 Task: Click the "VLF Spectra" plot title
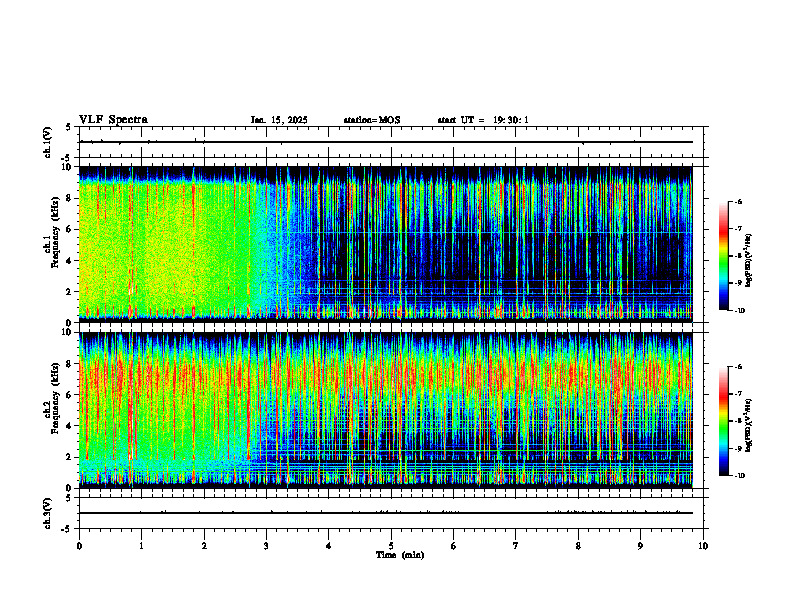click(113, 120)
